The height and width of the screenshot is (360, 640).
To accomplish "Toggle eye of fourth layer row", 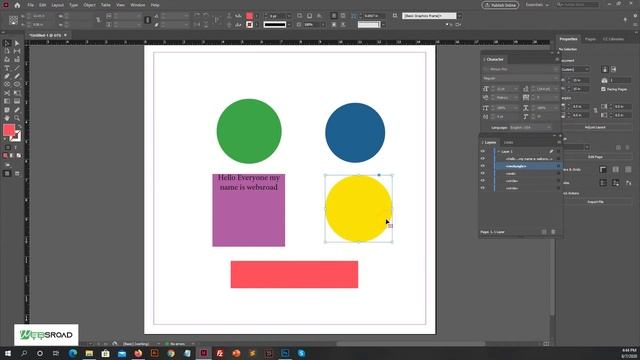I will tap(482, 173).
